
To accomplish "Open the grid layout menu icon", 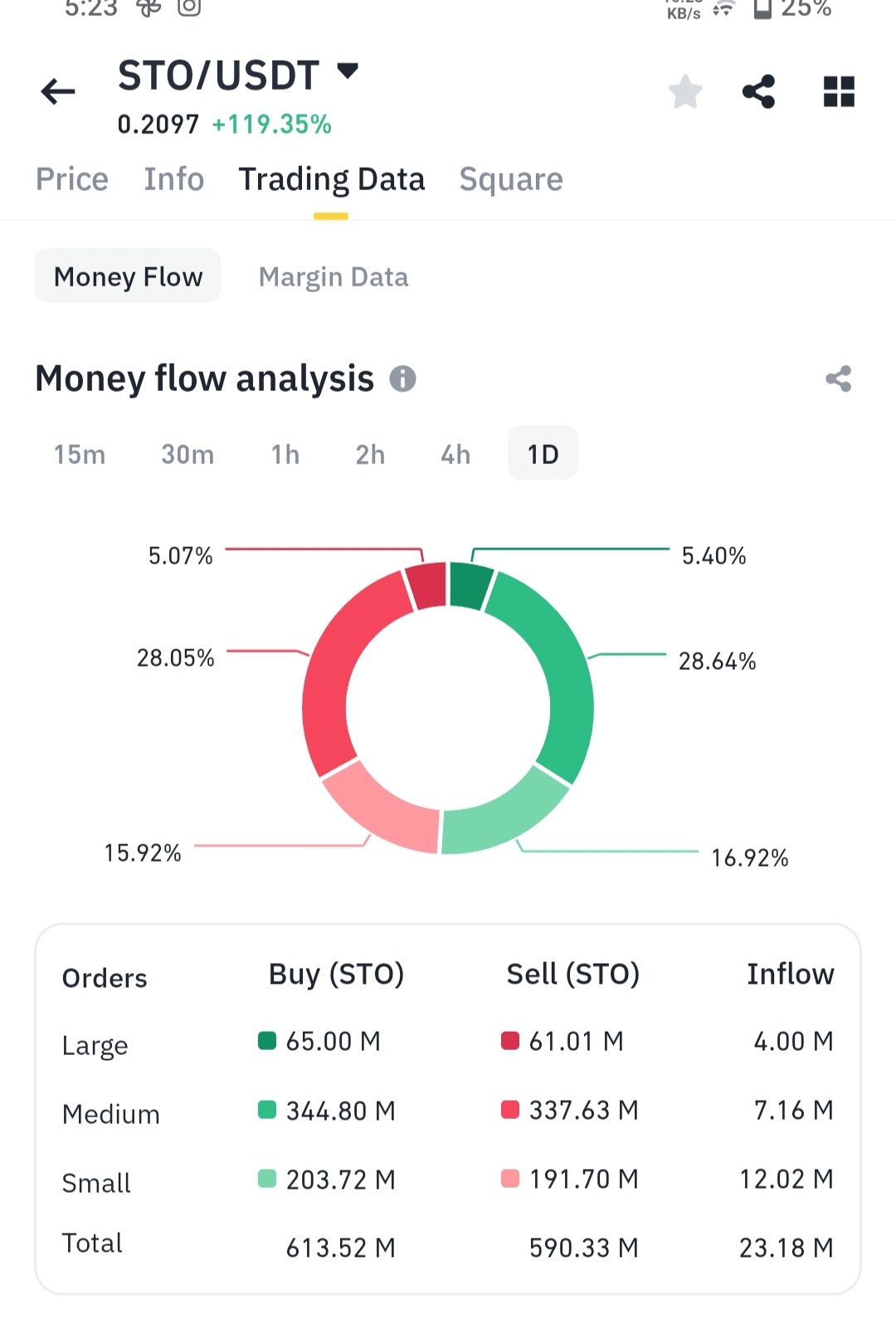I will (x=839, y=91).
